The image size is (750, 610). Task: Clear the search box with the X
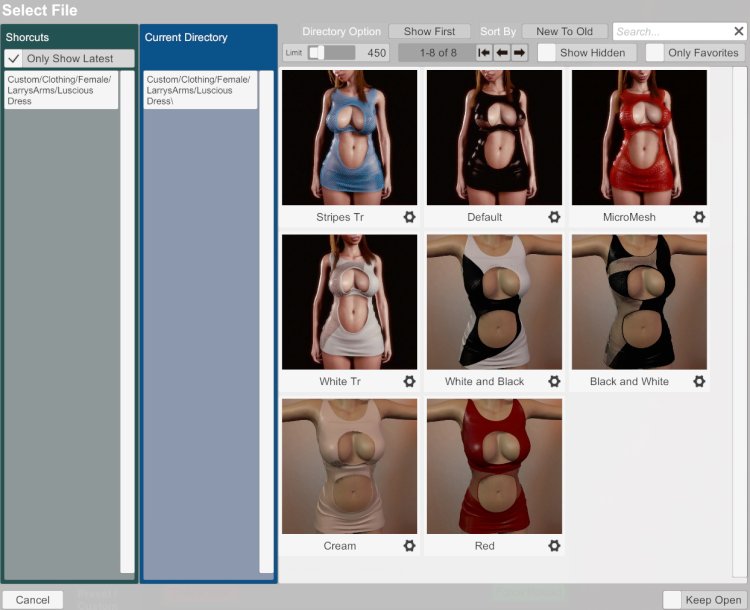(738, 32)
